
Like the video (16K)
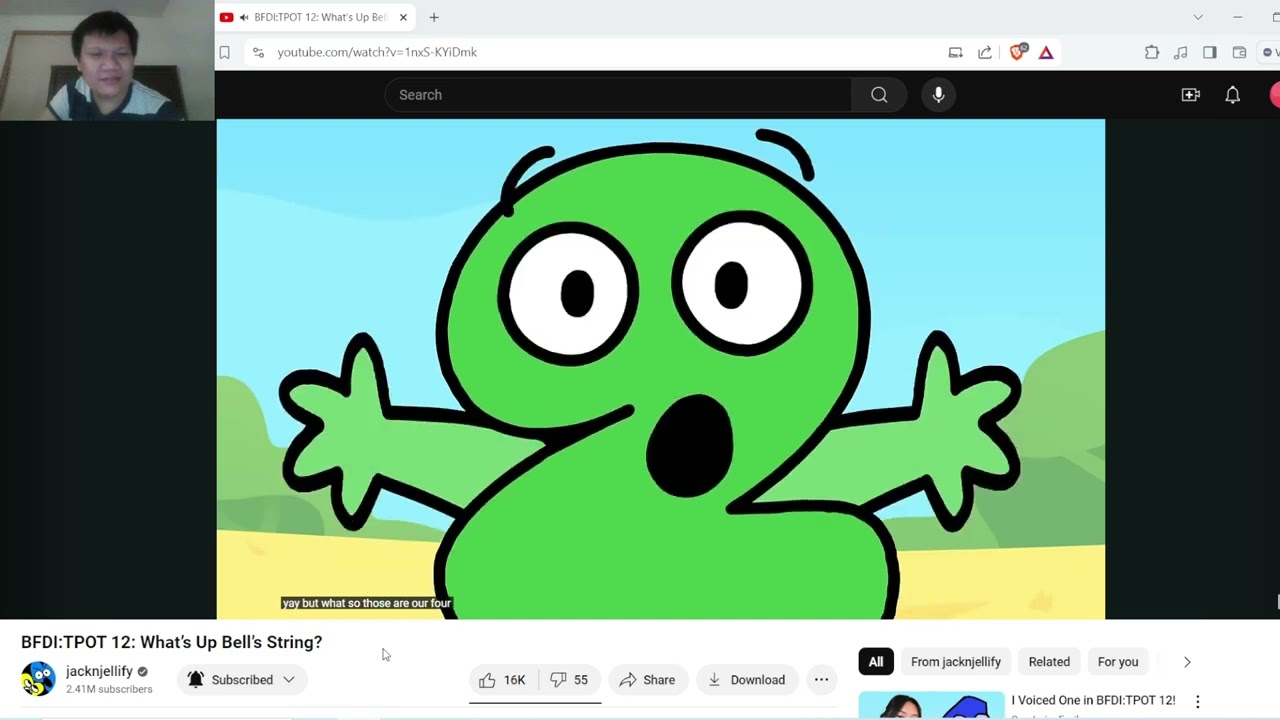click(x=503, y=680)
